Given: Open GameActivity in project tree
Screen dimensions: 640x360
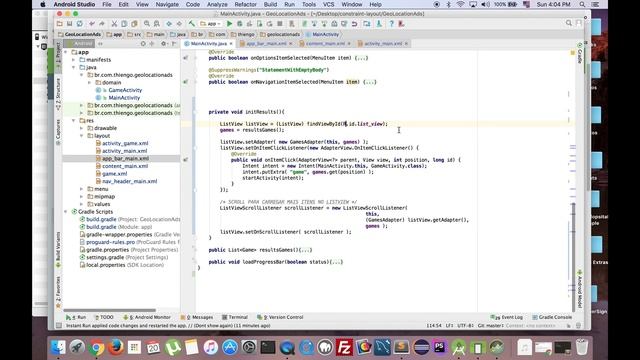Looking at the screenshot, I should point(125,90).
